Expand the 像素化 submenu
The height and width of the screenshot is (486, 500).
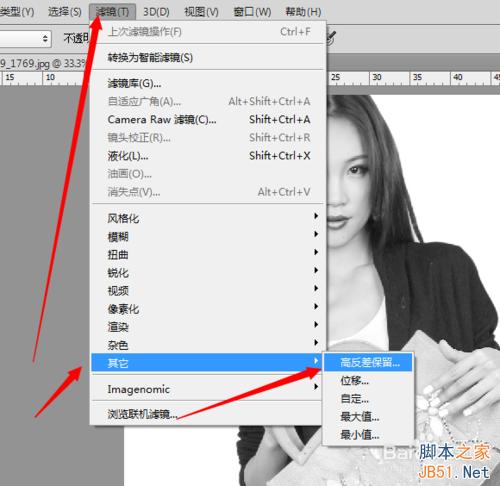pyautogui.click(x=208, y=309)
